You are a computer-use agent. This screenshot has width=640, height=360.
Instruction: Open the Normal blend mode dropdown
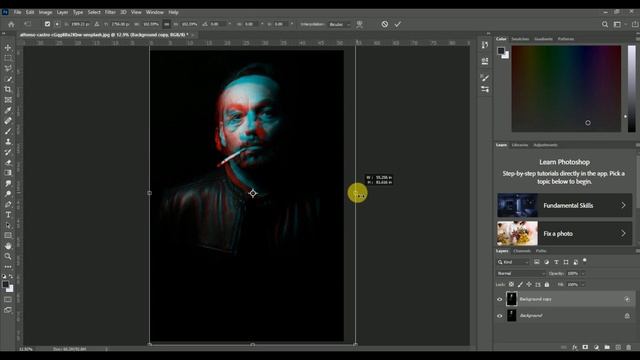point(521,273)
